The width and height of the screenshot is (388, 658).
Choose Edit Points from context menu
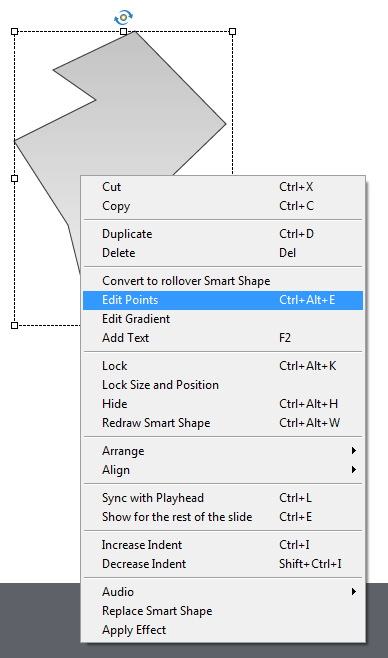[223, 300]
